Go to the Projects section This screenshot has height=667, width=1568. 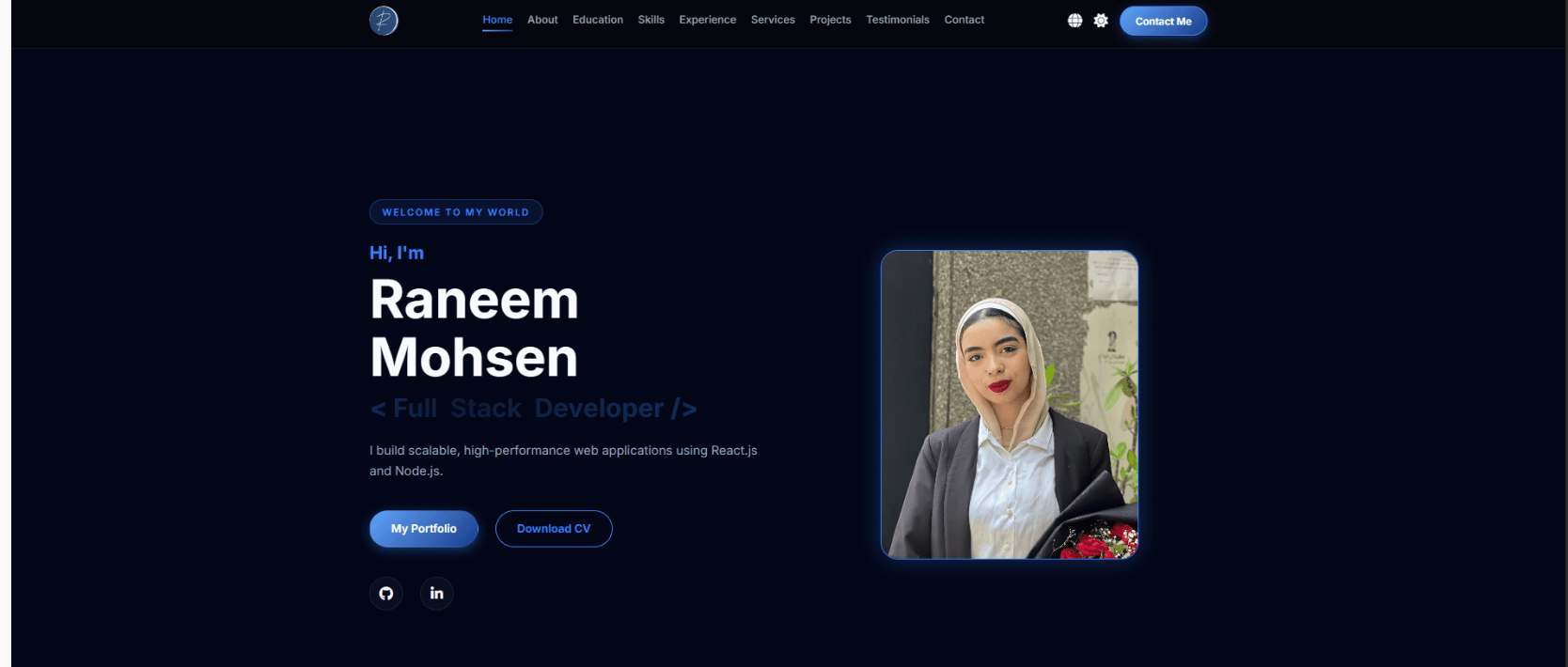pos(830,20)
